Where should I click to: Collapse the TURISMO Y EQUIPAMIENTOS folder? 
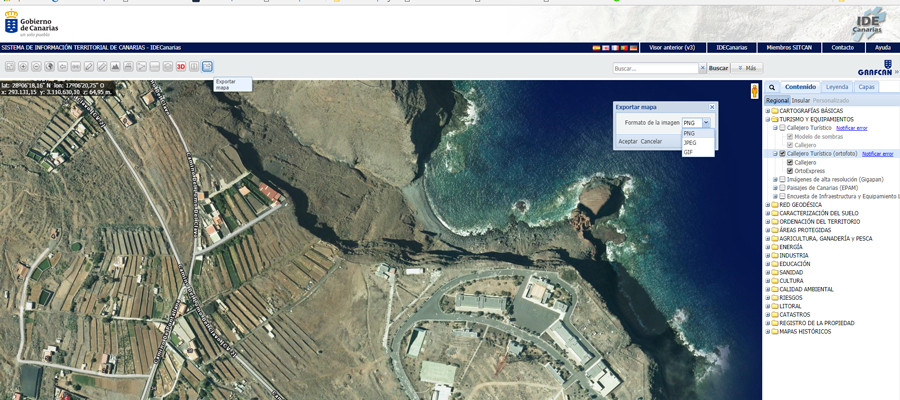pos(768,119)
